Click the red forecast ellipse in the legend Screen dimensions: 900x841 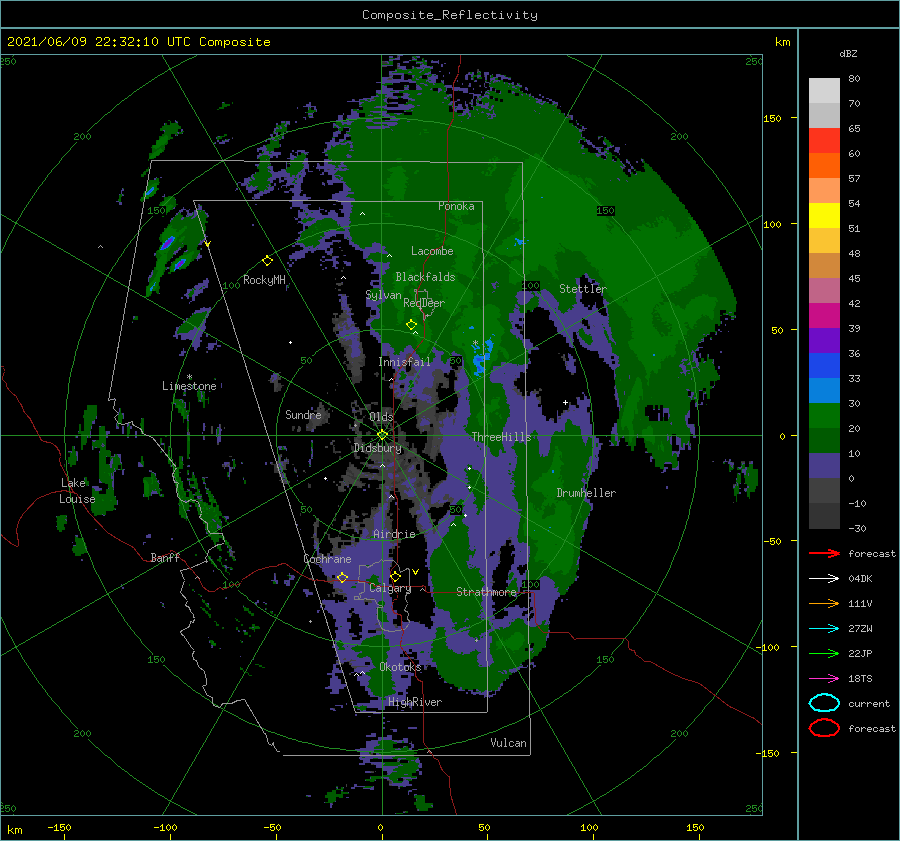pyautogui.click(x=824, y=728)
